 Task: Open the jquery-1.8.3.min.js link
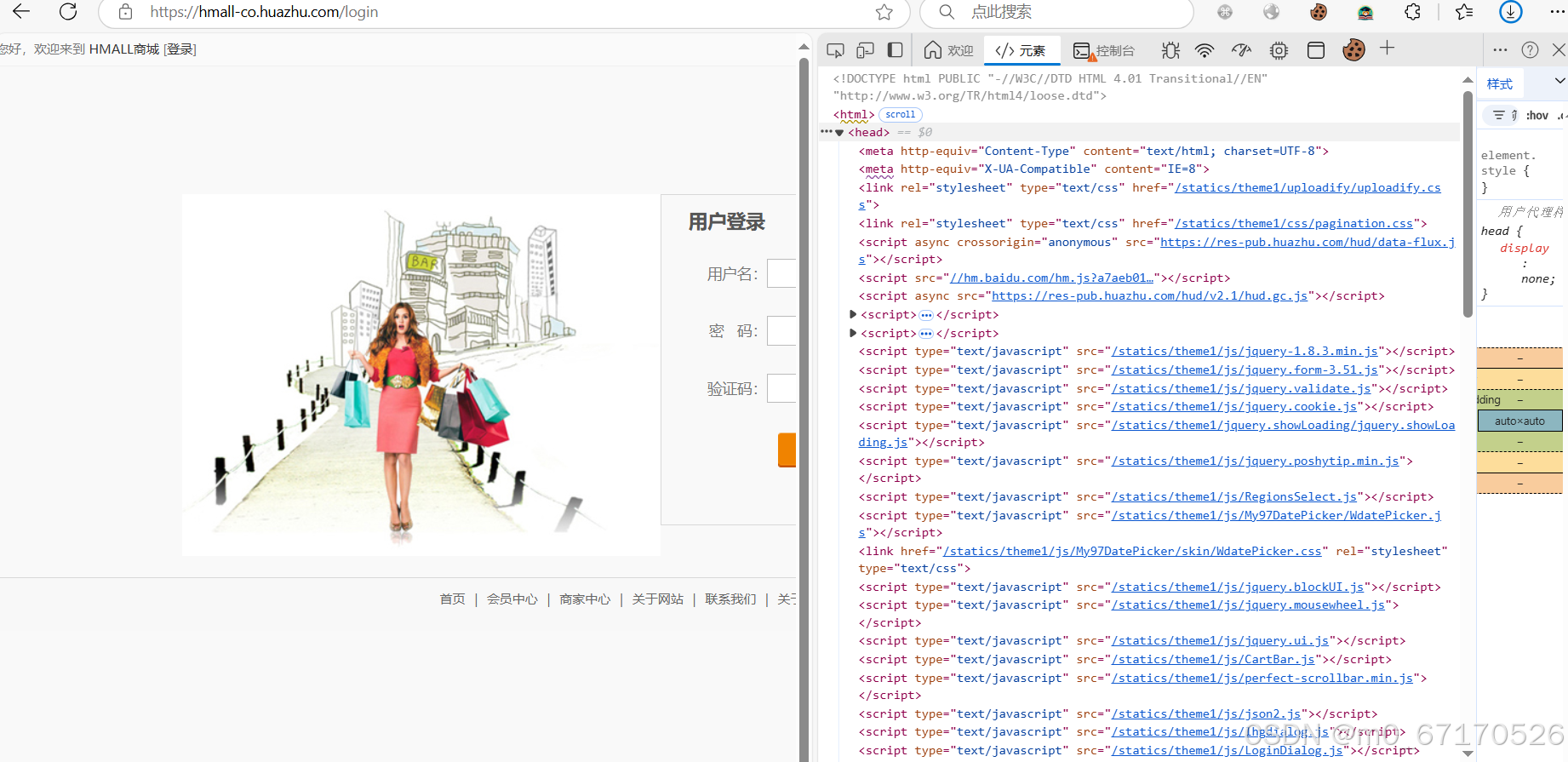point(1245,351)
